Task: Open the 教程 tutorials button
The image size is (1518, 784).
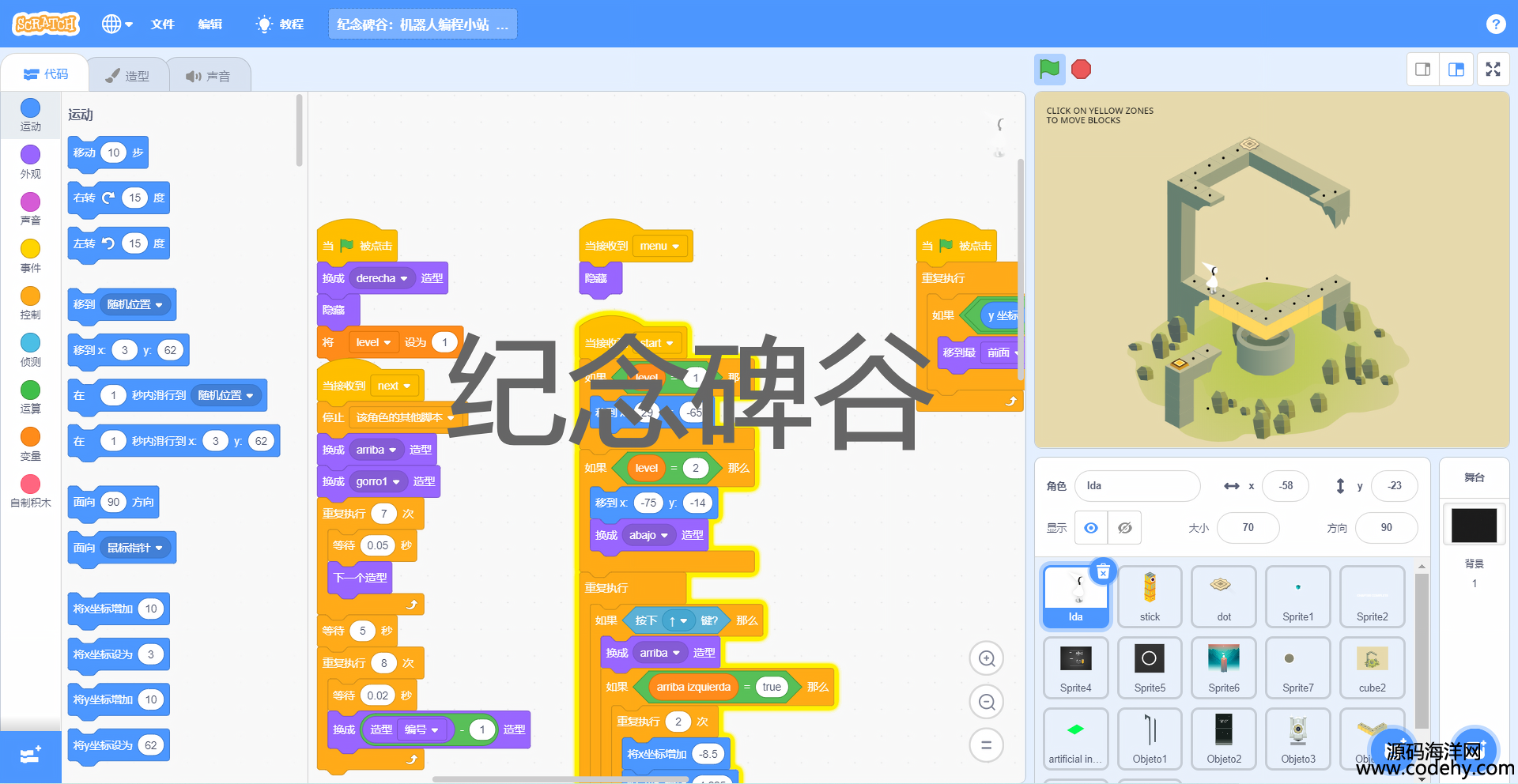Action: pyautogui.click(x=280, y=24)
